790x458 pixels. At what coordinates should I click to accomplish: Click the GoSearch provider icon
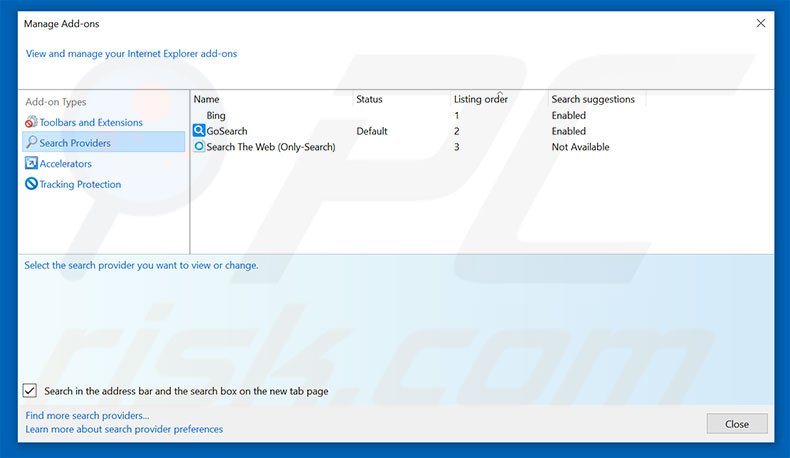[199, 131]
